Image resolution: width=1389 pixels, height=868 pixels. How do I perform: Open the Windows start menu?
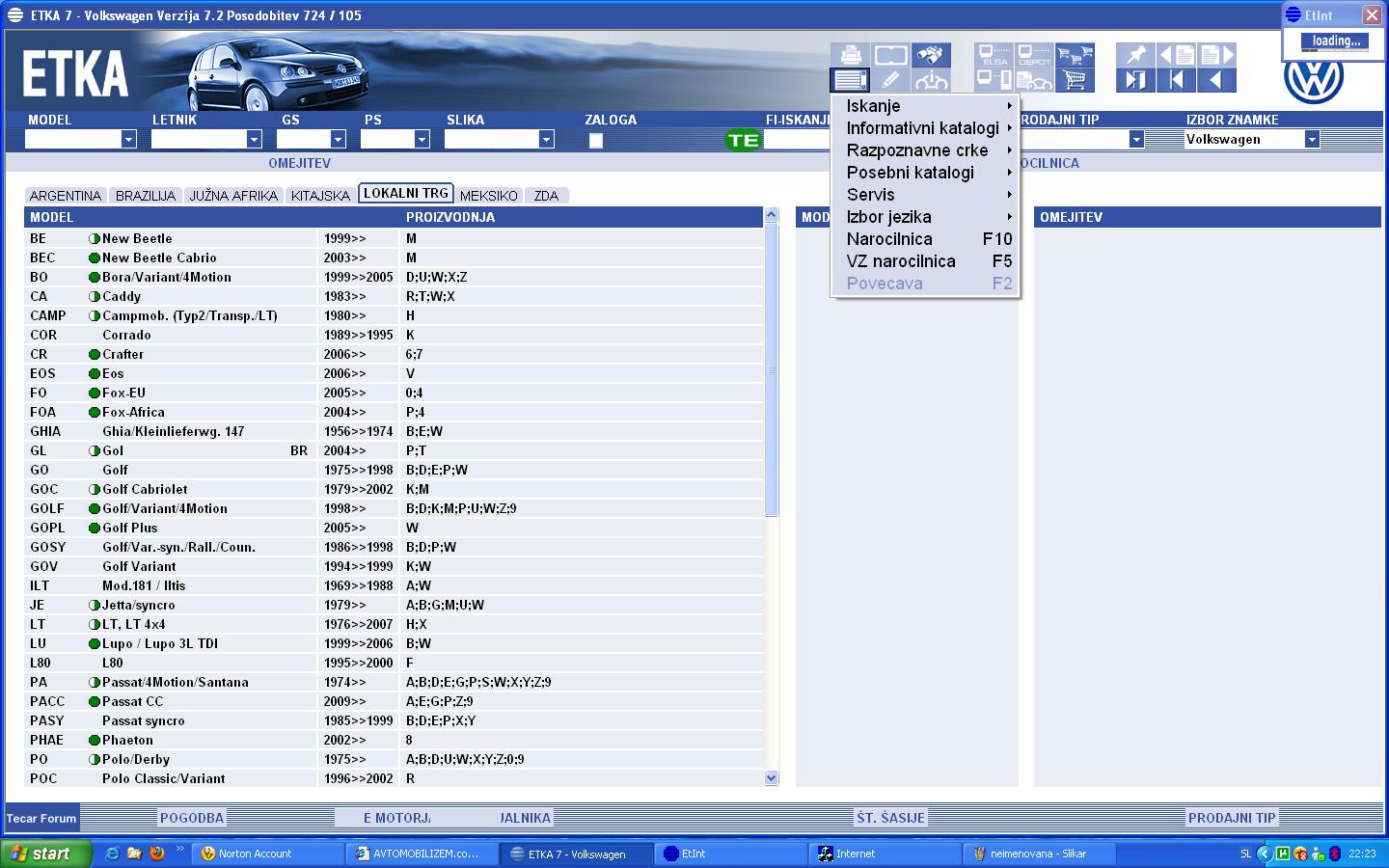pyautogui.click(x=46, y=854)
